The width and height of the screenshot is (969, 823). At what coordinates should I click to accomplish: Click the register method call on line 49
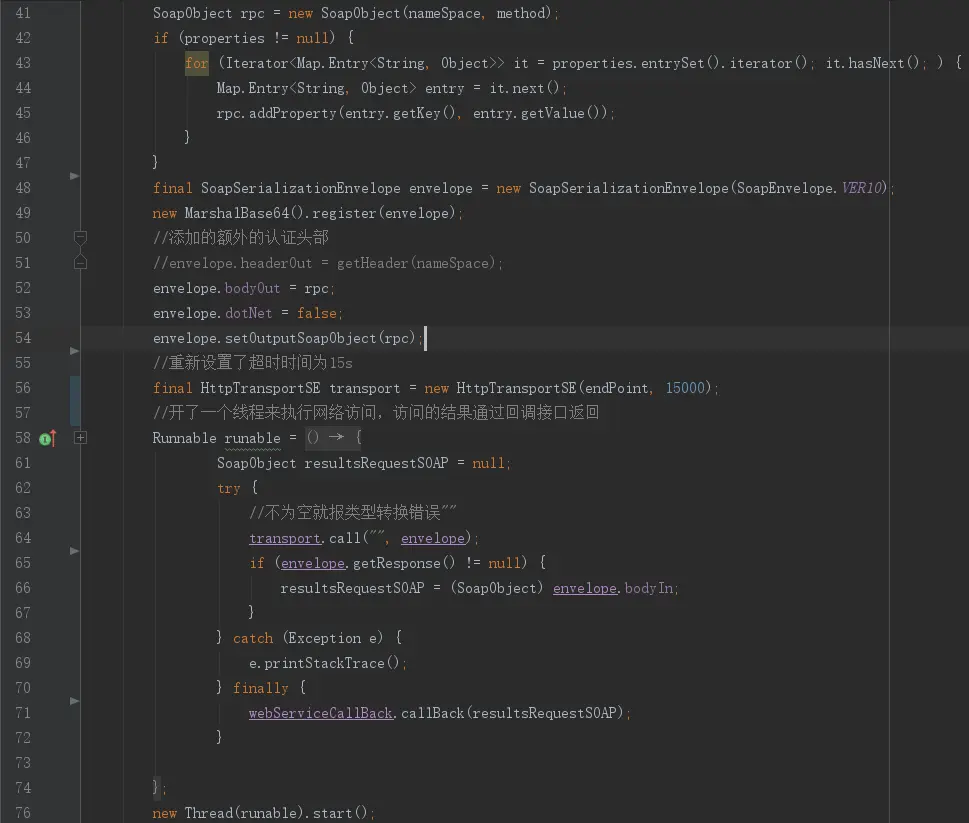pos(344,213)
